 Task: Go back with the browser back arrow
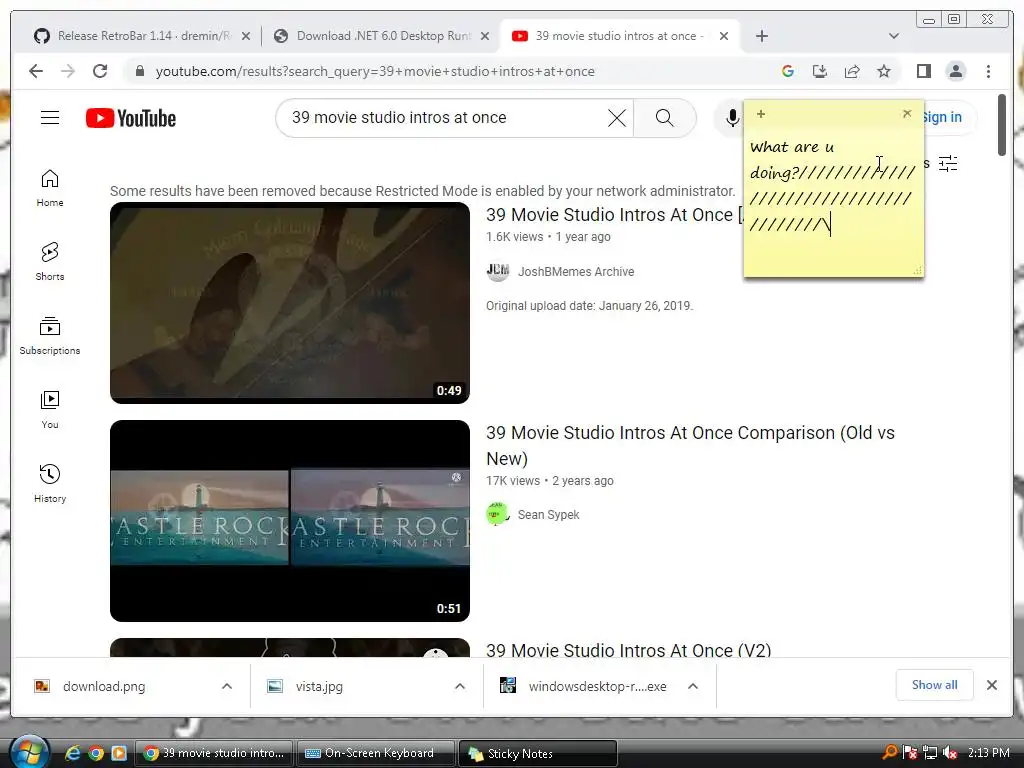point(36,71)
